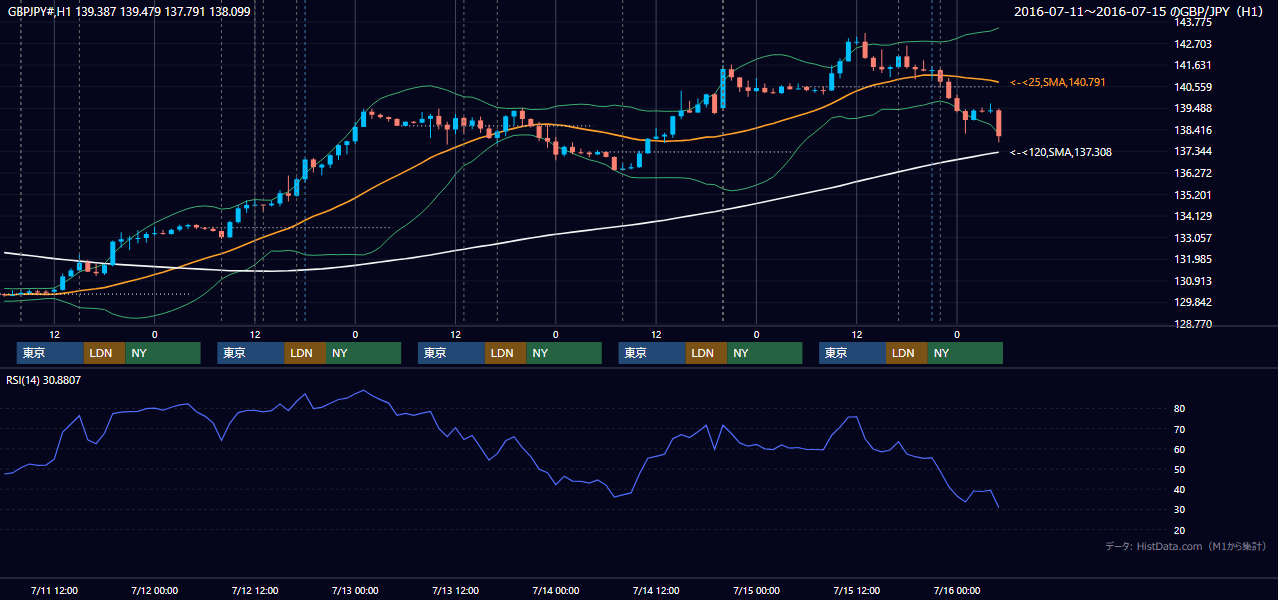Click RSI scale value 60
Image resolution: width=1278 pixels, height=600 pixels.
tap(1180, 449)
